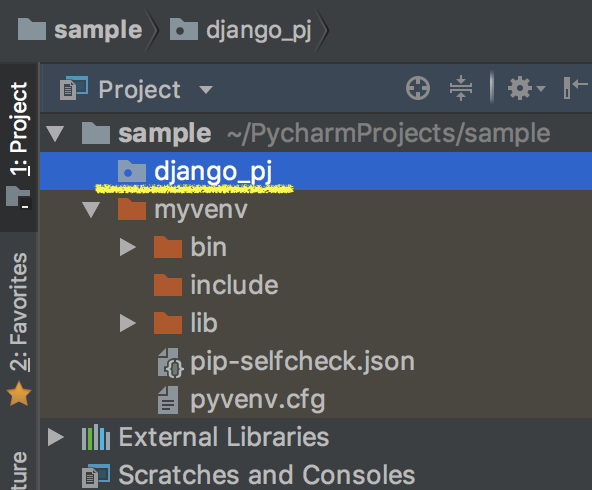The width and height of the screenshot is (592, 490).
Task: Click the External Libraries bars icon
Action: pyautogui.click(x=96, y=437)
